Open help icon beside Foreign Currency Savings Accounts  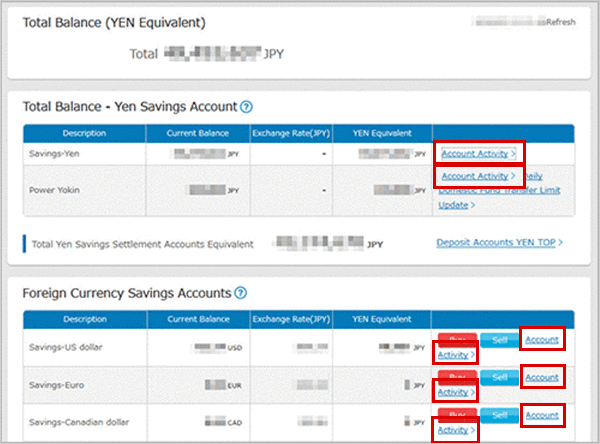240,293
